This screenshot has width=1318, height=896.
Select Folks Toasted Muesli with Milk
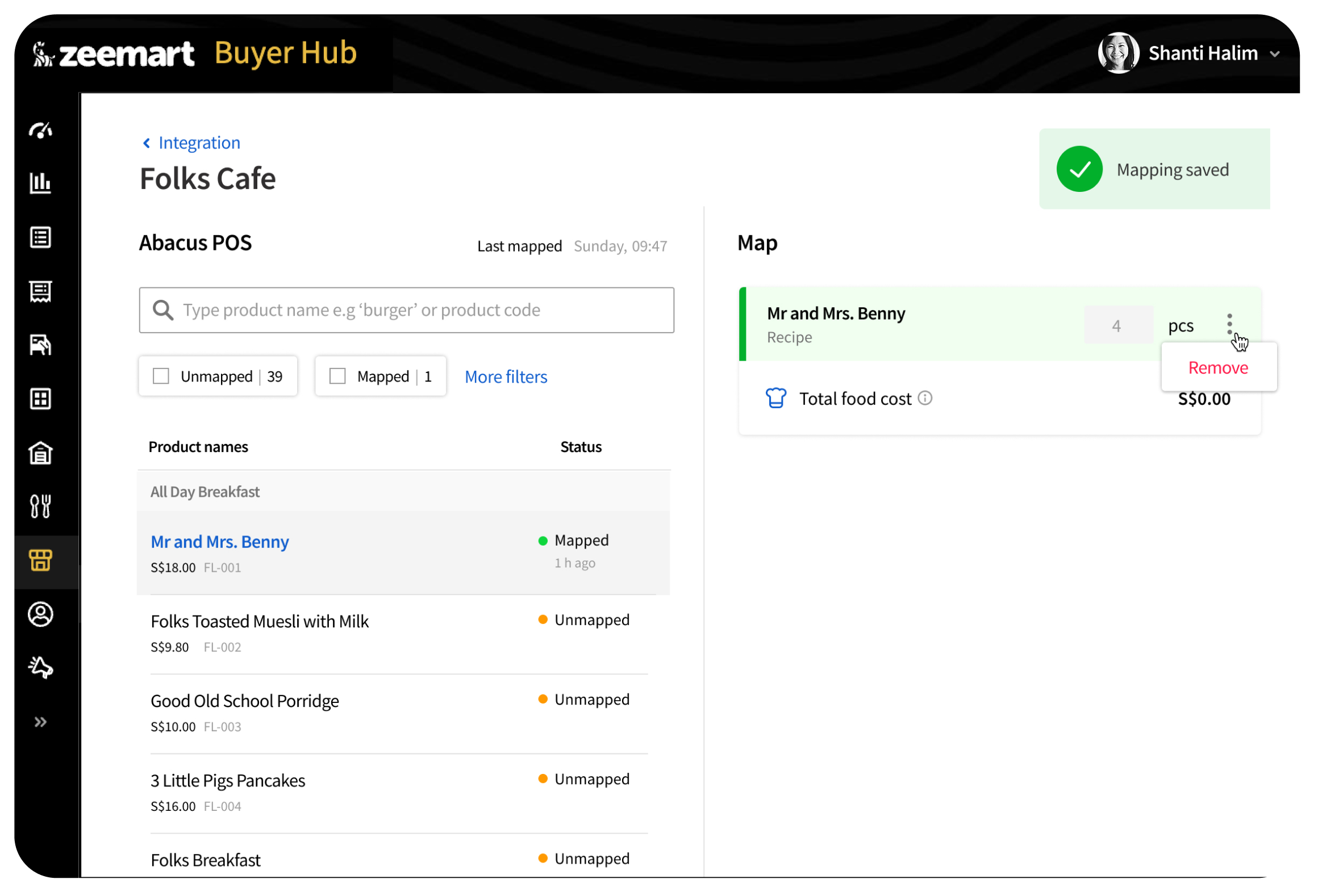[x=399, y=635]
